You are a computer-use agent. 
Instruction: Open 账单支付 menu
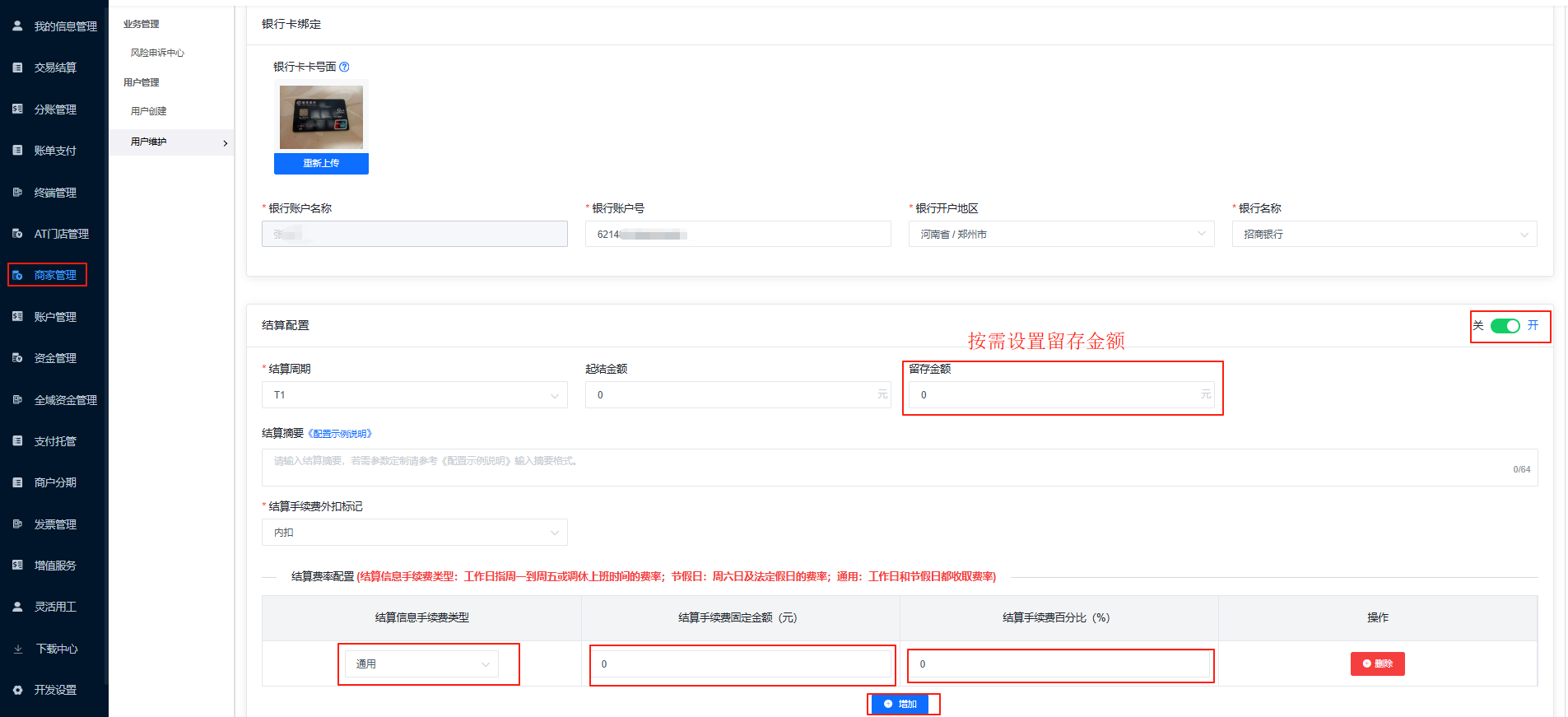click(54, 151)
